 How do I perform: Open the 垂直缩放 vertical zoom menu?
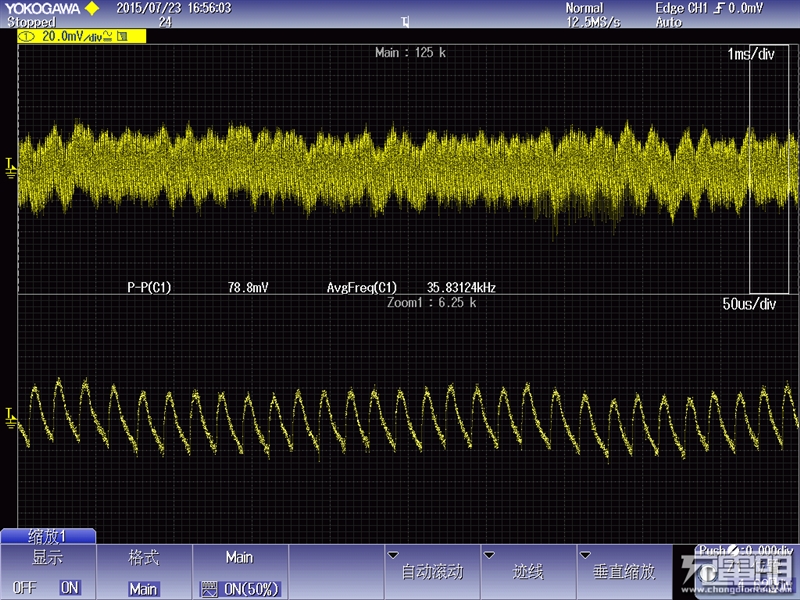(x=624, y=571)
